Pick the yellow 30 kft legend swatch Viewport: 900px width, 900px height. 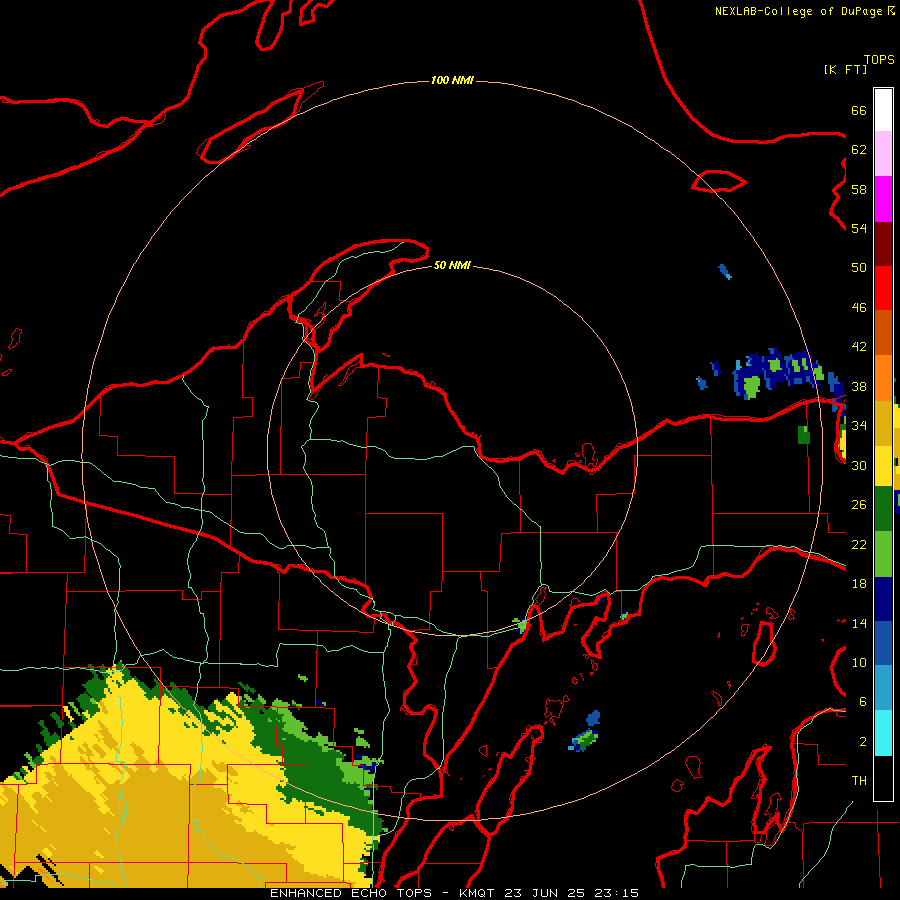click(x=883, y=465)
